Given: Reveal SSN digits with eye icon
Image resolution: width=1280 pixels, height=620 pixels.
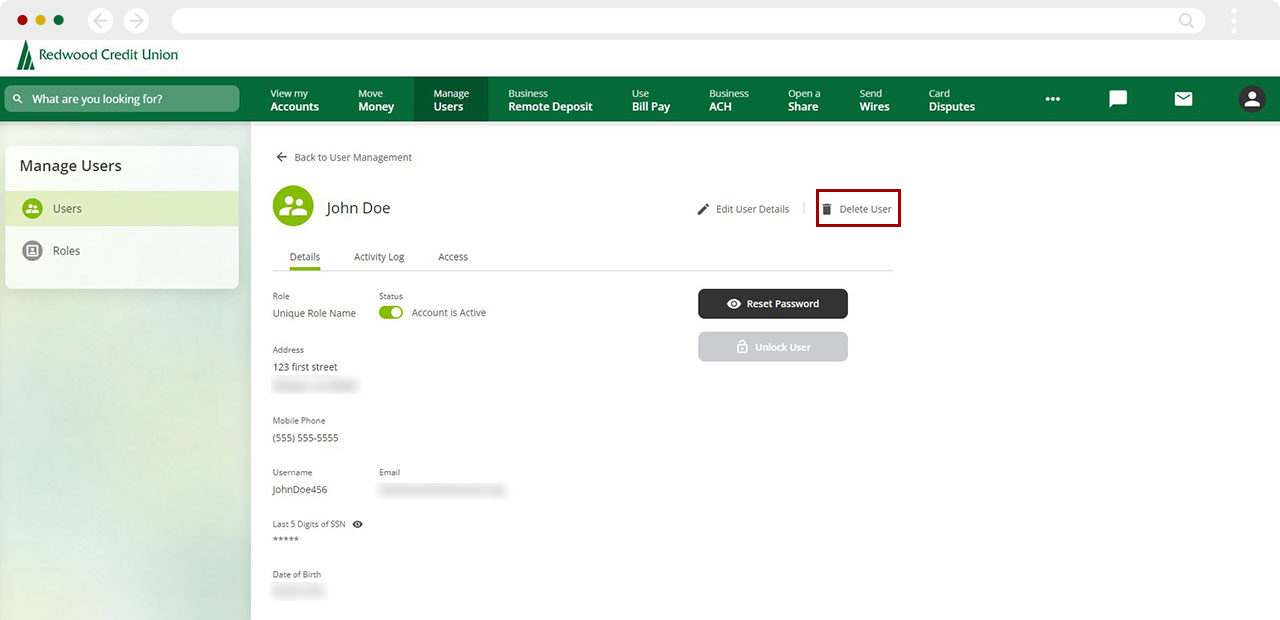Looking at the screenshot, I should 358,524.
